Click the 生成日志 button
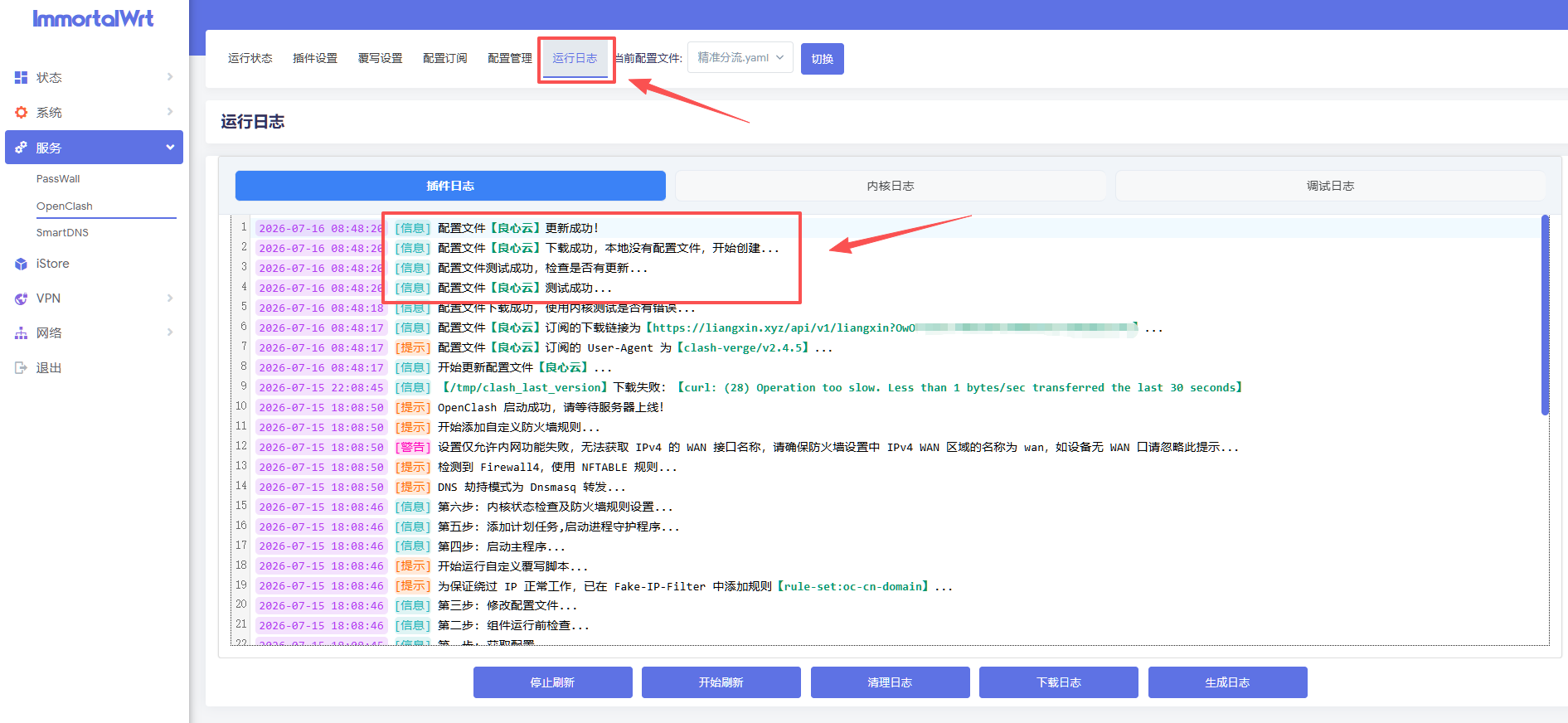This screenshot has height=723, width=1568. click(1228, 682)
